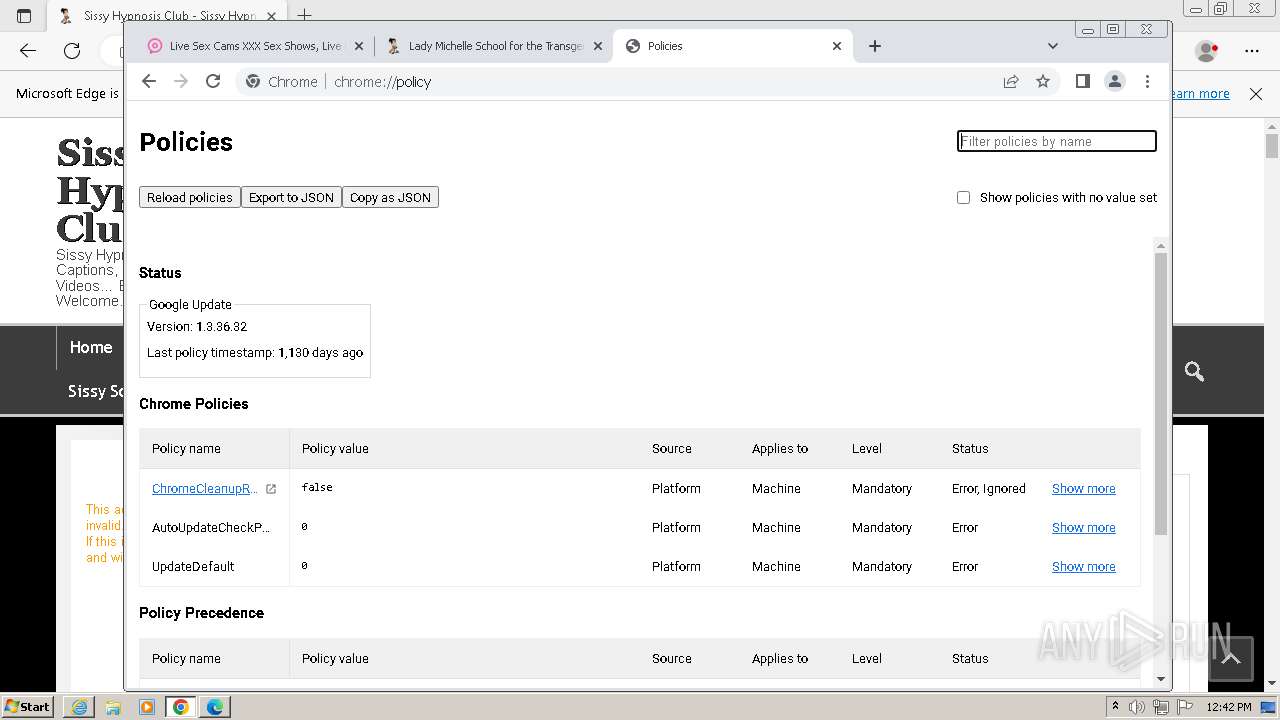The height and width of the screenshot is (720, 1280).
Task: Click Chrome forward navigation arrow
Action: (x=181, y=82)
